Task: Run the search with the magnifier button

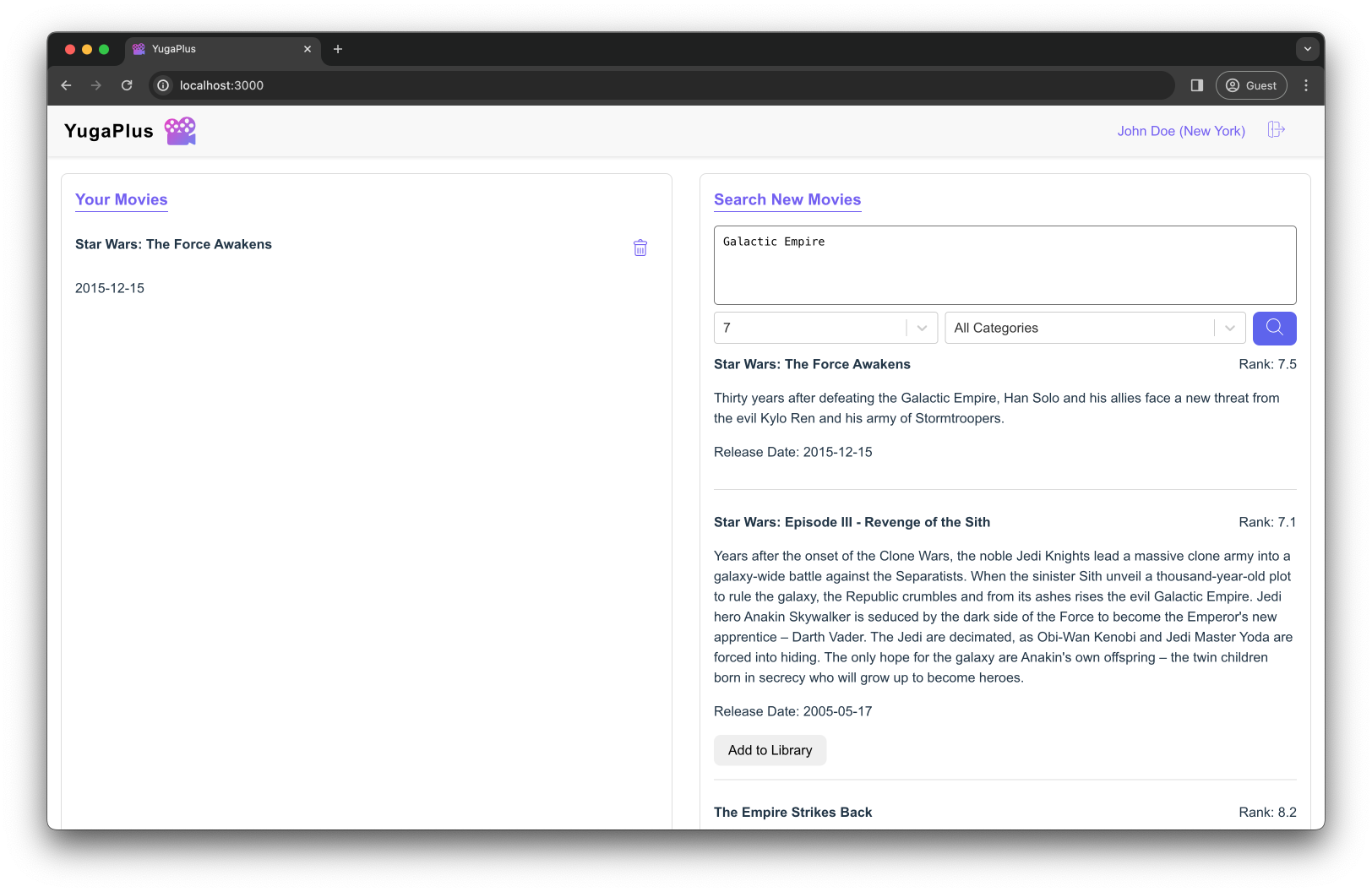Action: pos(1274,328)
